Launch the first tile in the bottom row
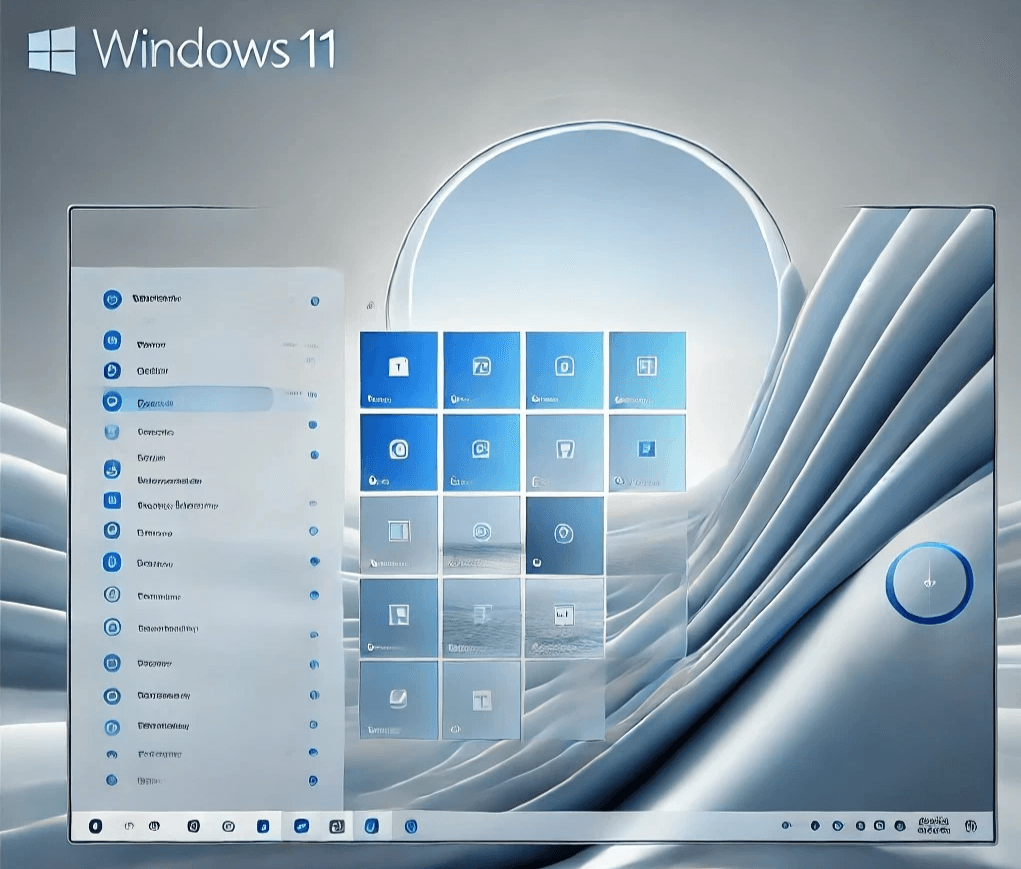The width and height of the screenshot is (1021, 869). coord(399,700)
